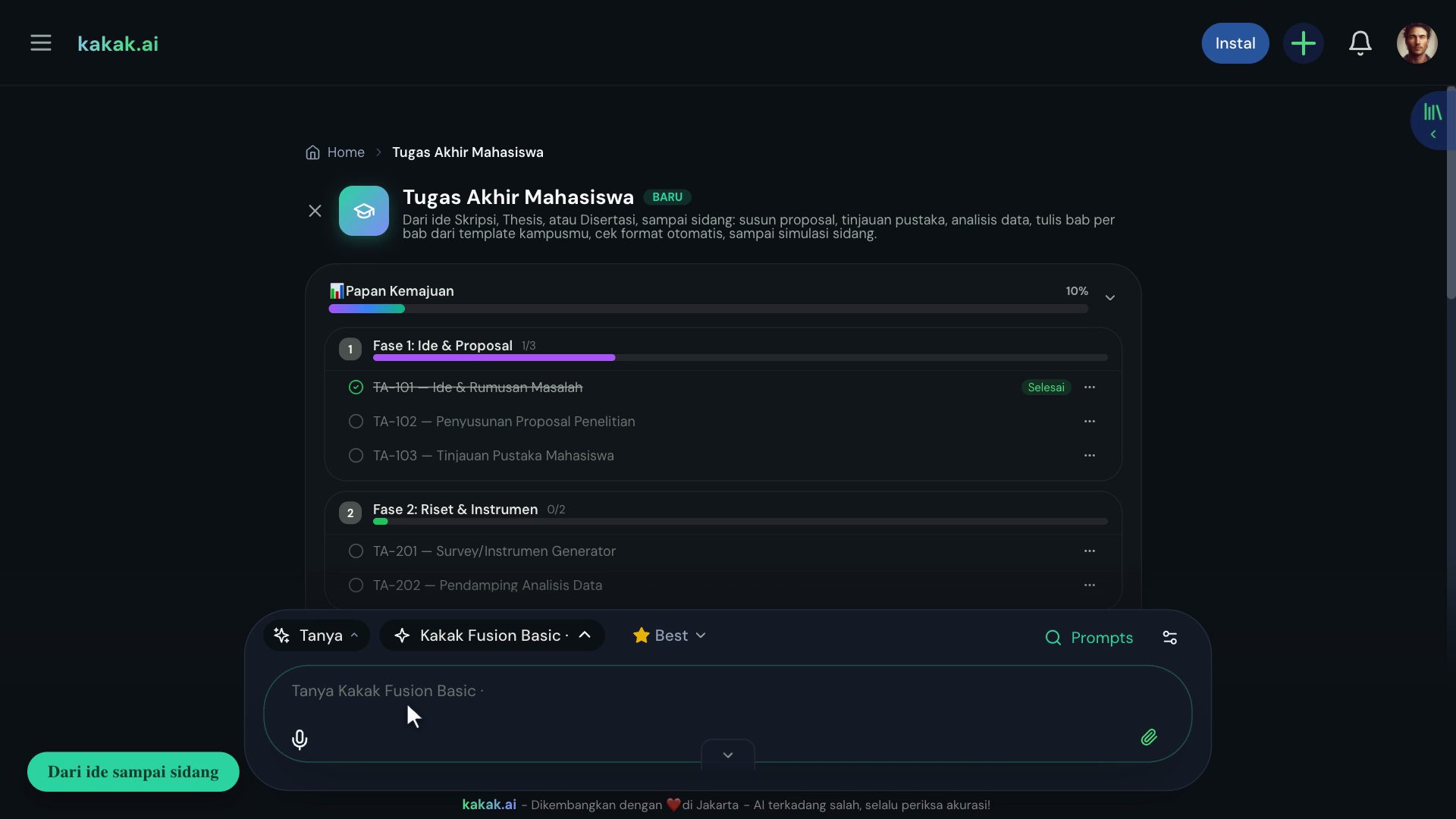The width and height of the screenshot is (1456, 819).
Task: Expand the library side panel tab
Action: tap(1432, 121)
